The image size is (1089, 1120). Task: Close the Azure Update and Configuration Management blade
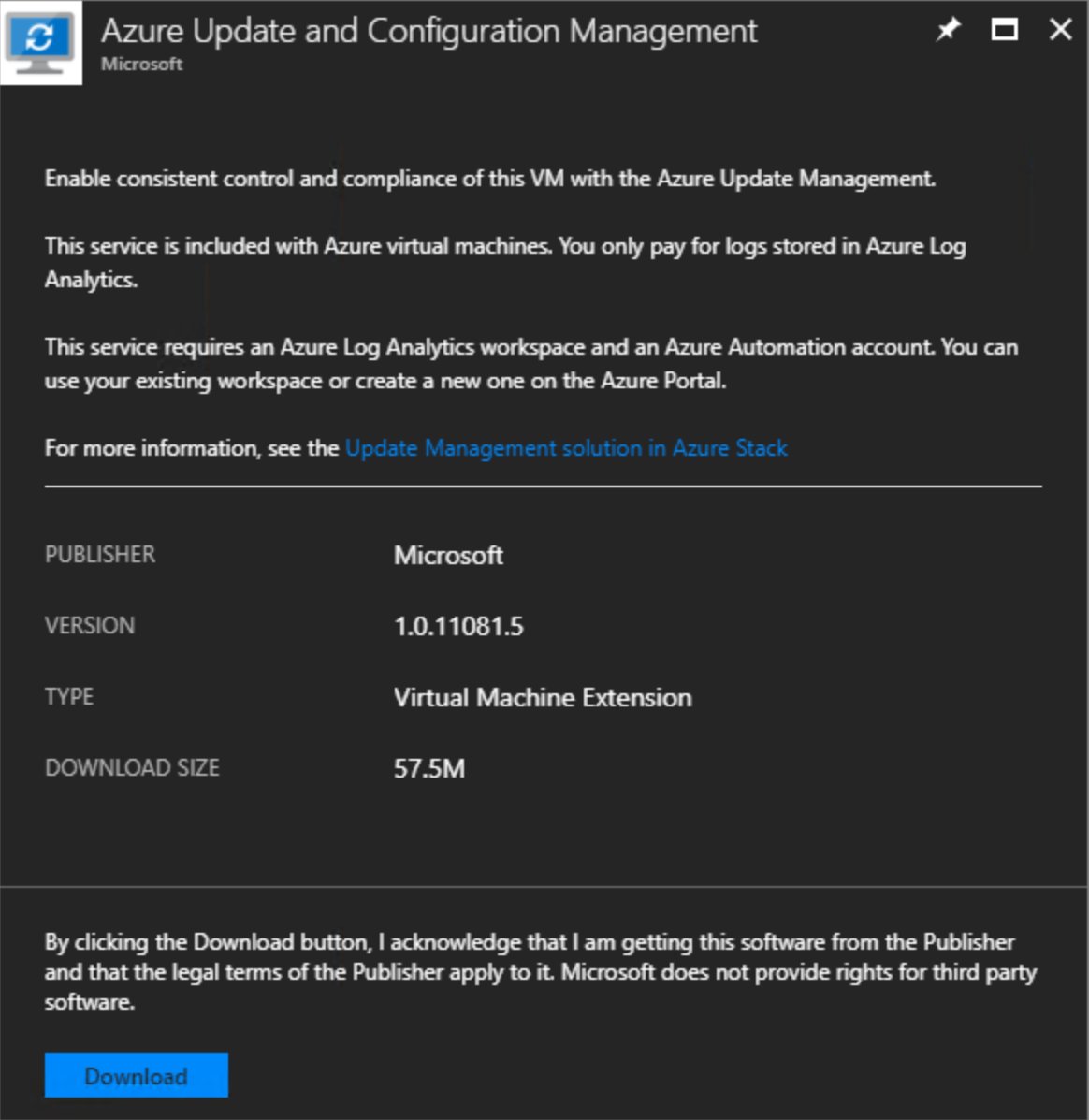pyautogui.click(x=1060, y=29)
